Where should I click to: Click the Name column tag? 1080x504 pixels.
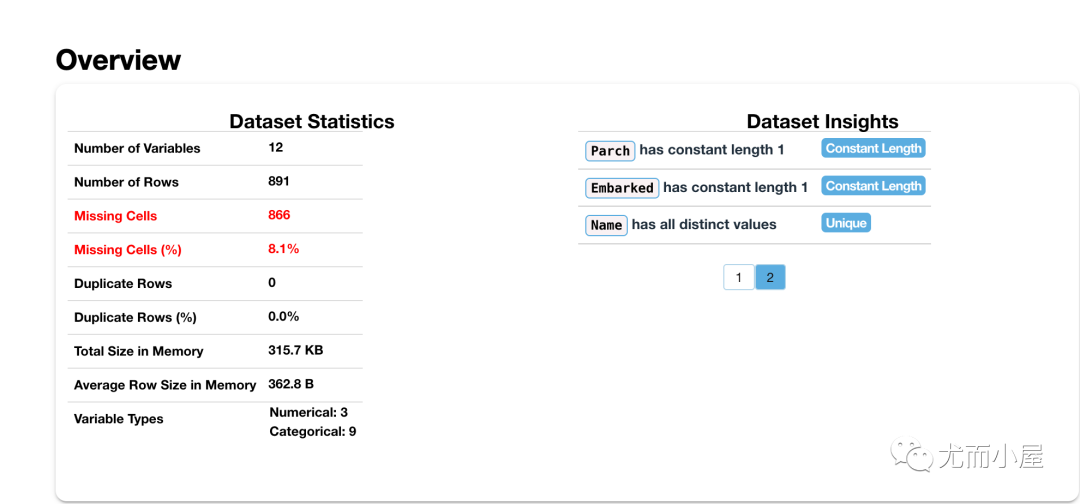click(606, 225)
